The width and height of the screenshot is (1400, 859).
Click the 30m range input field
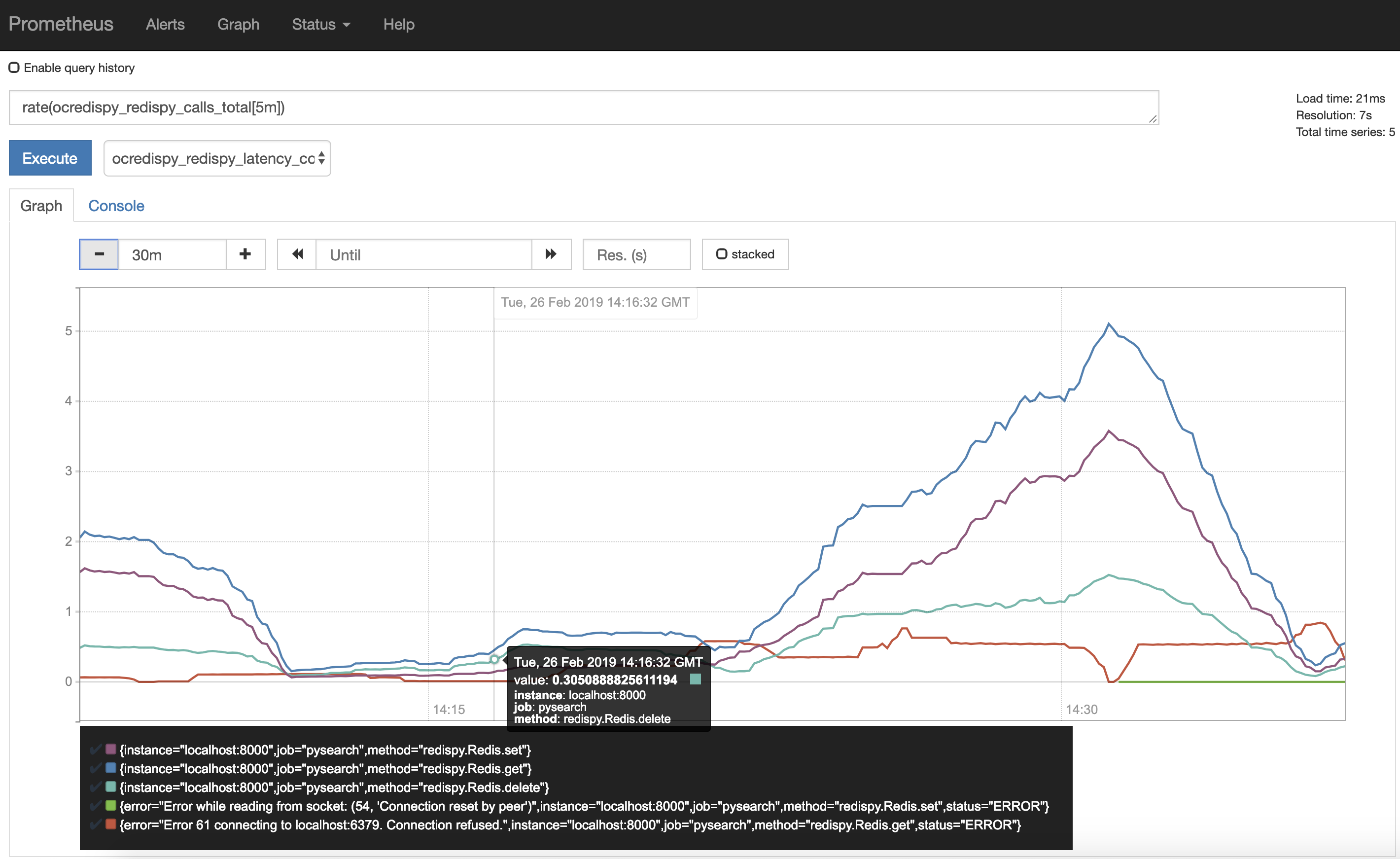(172, 254)
